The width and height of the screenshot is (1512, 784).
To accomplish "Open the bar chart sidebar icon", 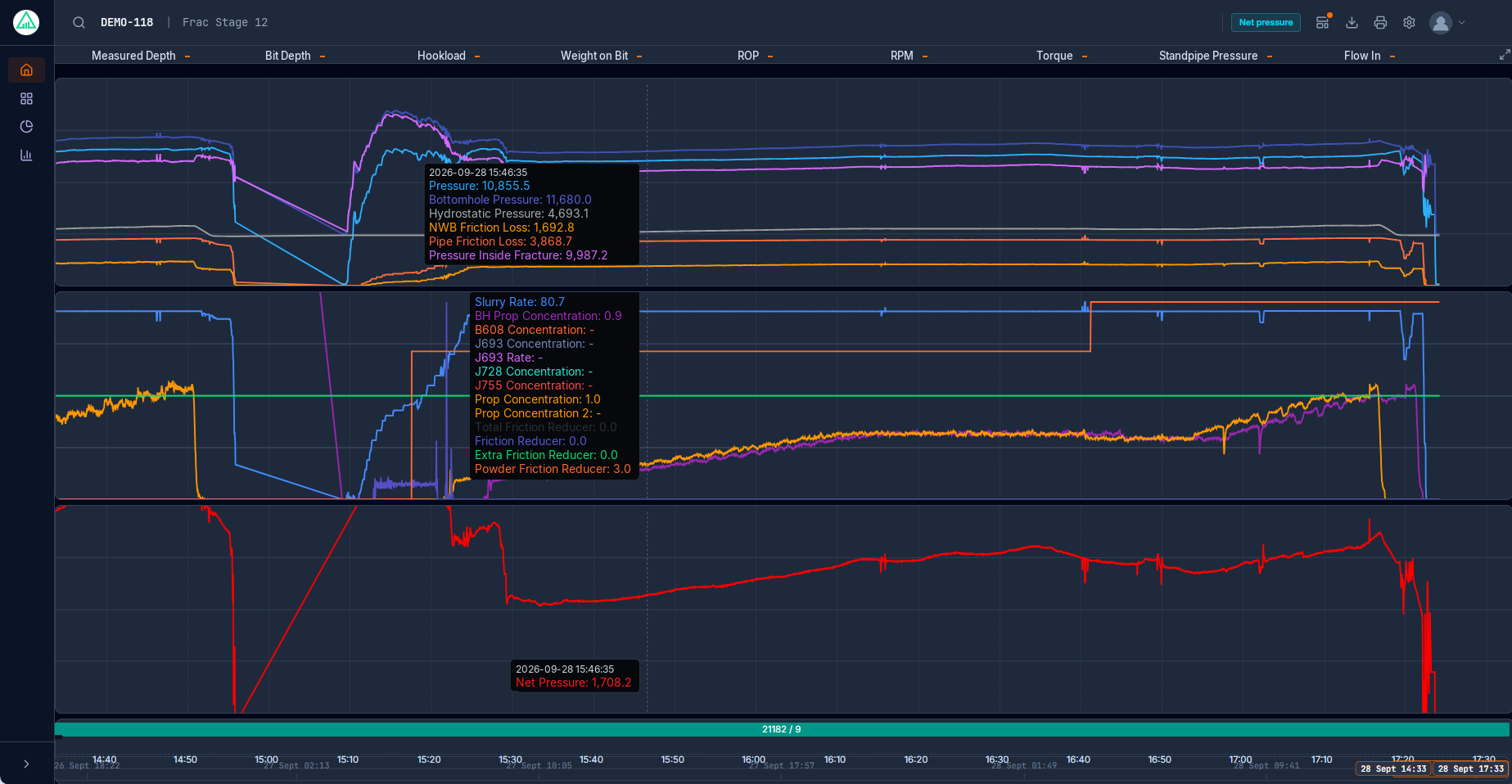I will tap(26, 155).
